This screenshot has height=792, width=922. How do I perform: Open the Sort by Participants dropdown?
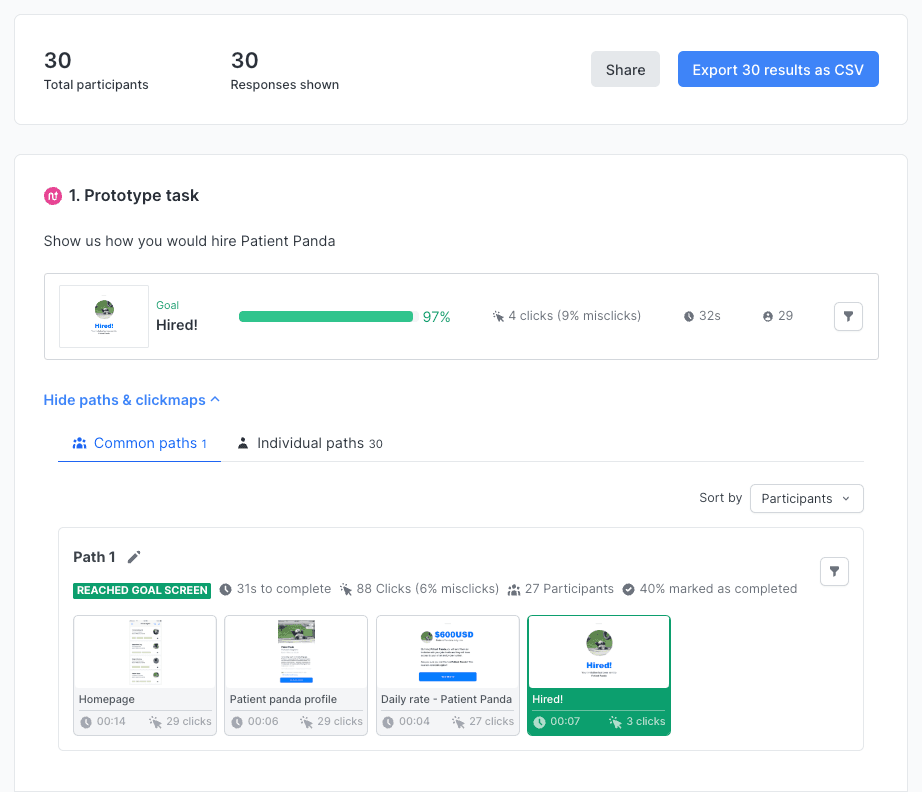click(x=806, y=498)
